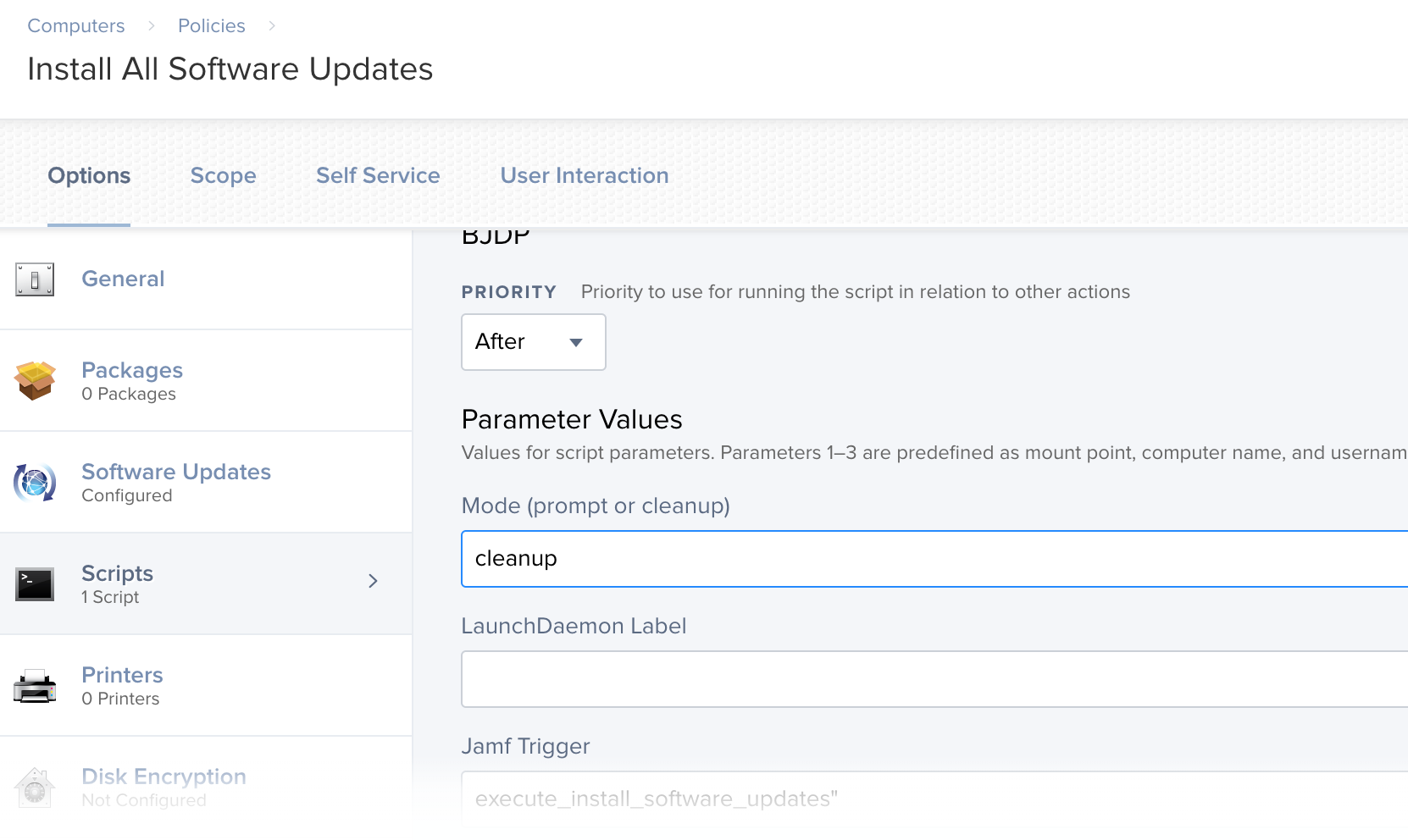Click the Disk Encryption FileVault icon
This screenshot has height=840, width=1408.
35,787
